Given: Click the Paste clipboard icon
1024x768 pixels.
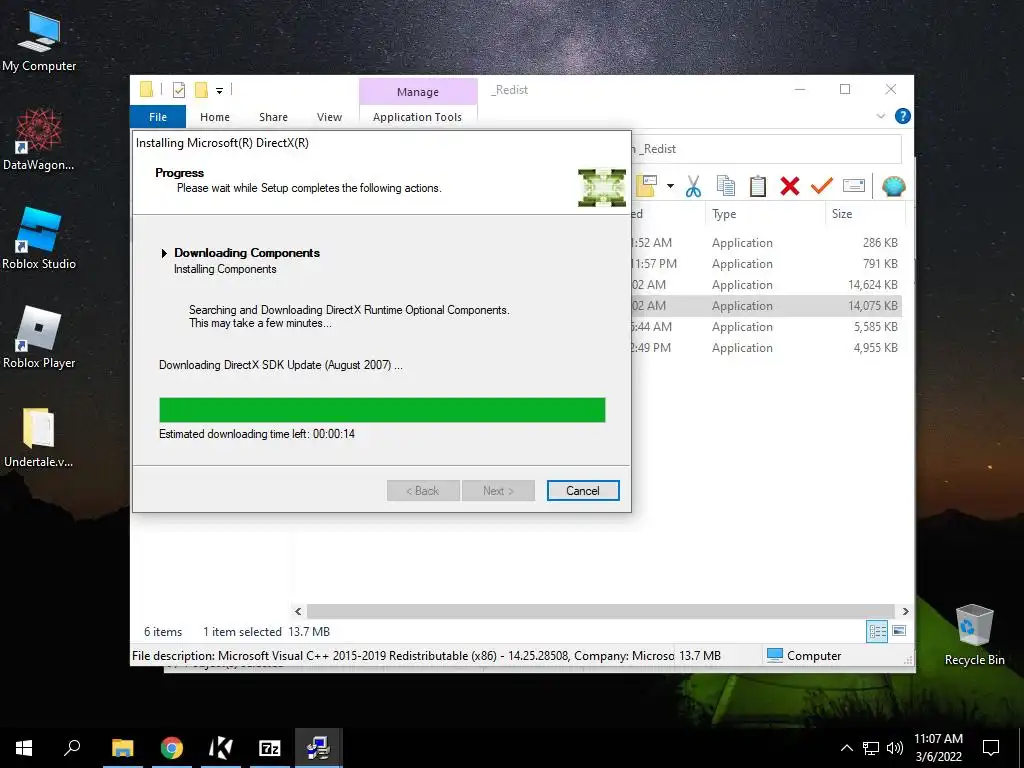Looking at the screenshot, I should coord(758,186).
